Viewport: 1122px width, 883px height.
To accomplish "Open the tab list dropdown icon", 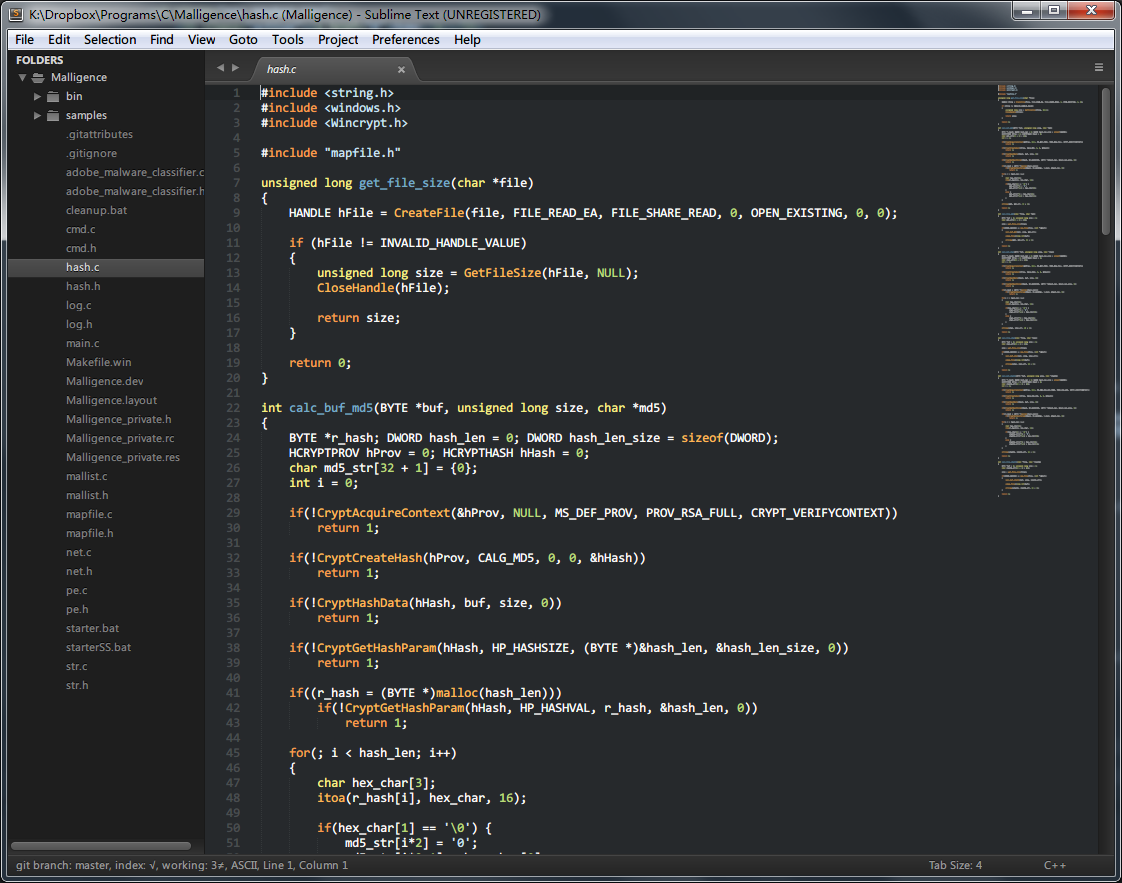I will pyautogui.click(x=1099, y=68).
